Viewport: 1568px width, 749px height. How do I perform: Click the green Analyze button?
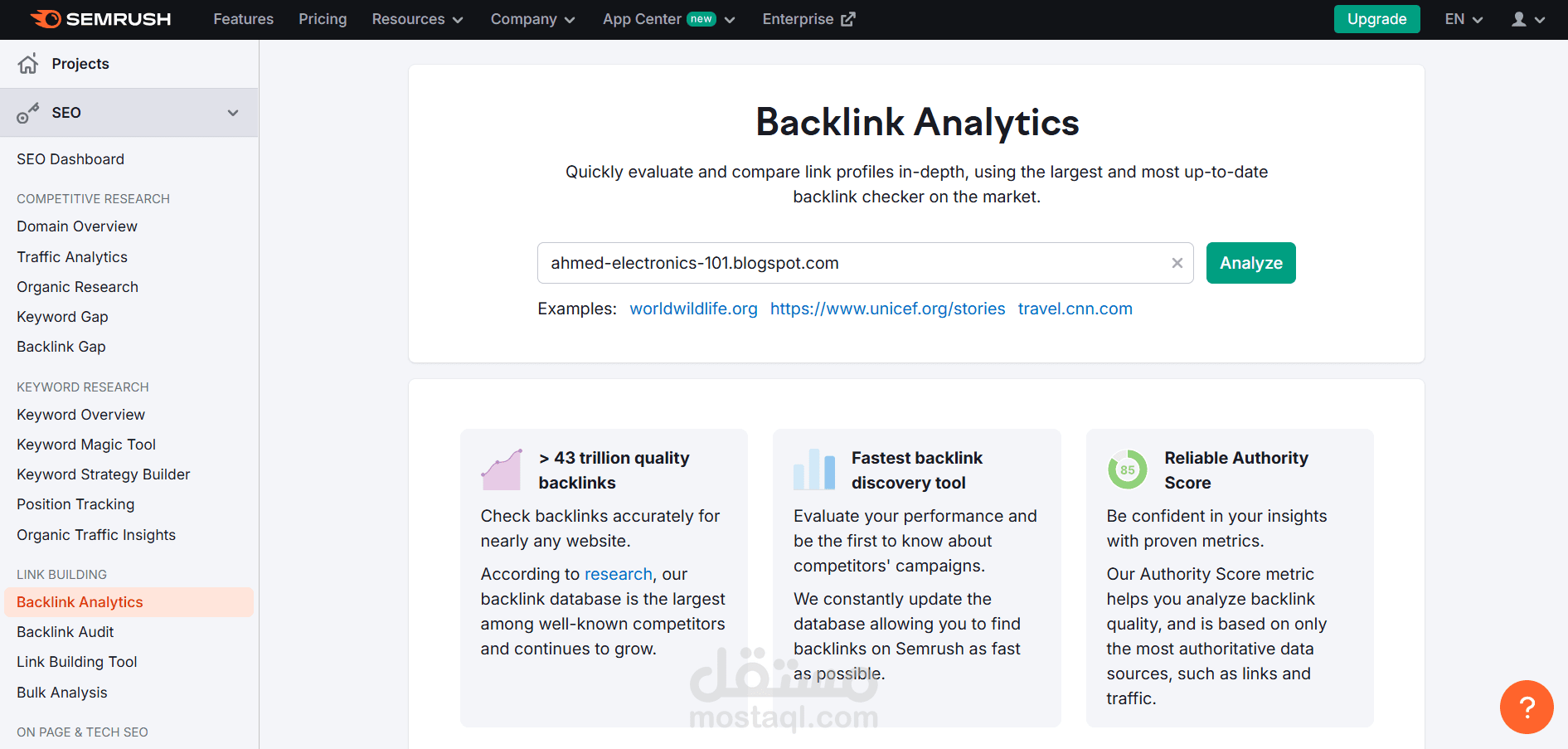click(1250, 263)
